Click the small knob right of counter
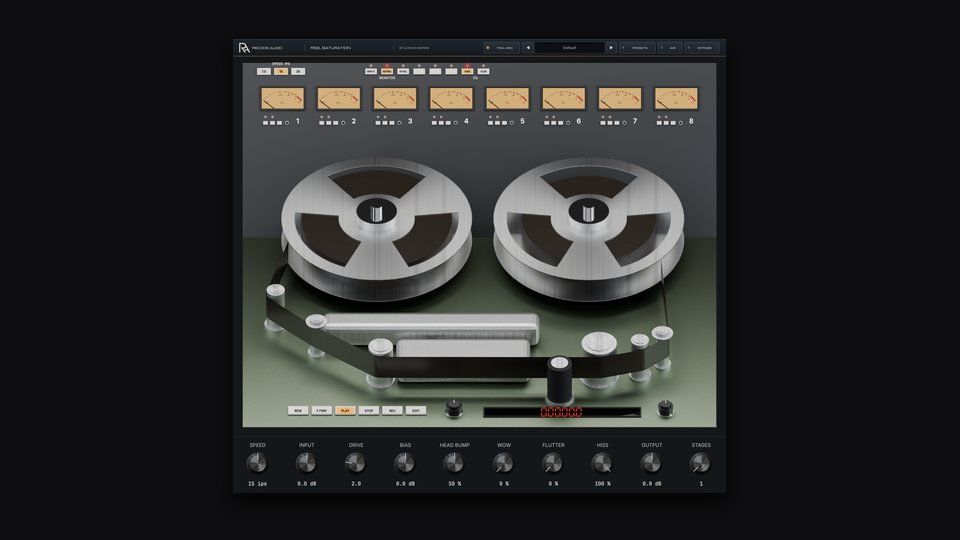 (x=665, y=407)
